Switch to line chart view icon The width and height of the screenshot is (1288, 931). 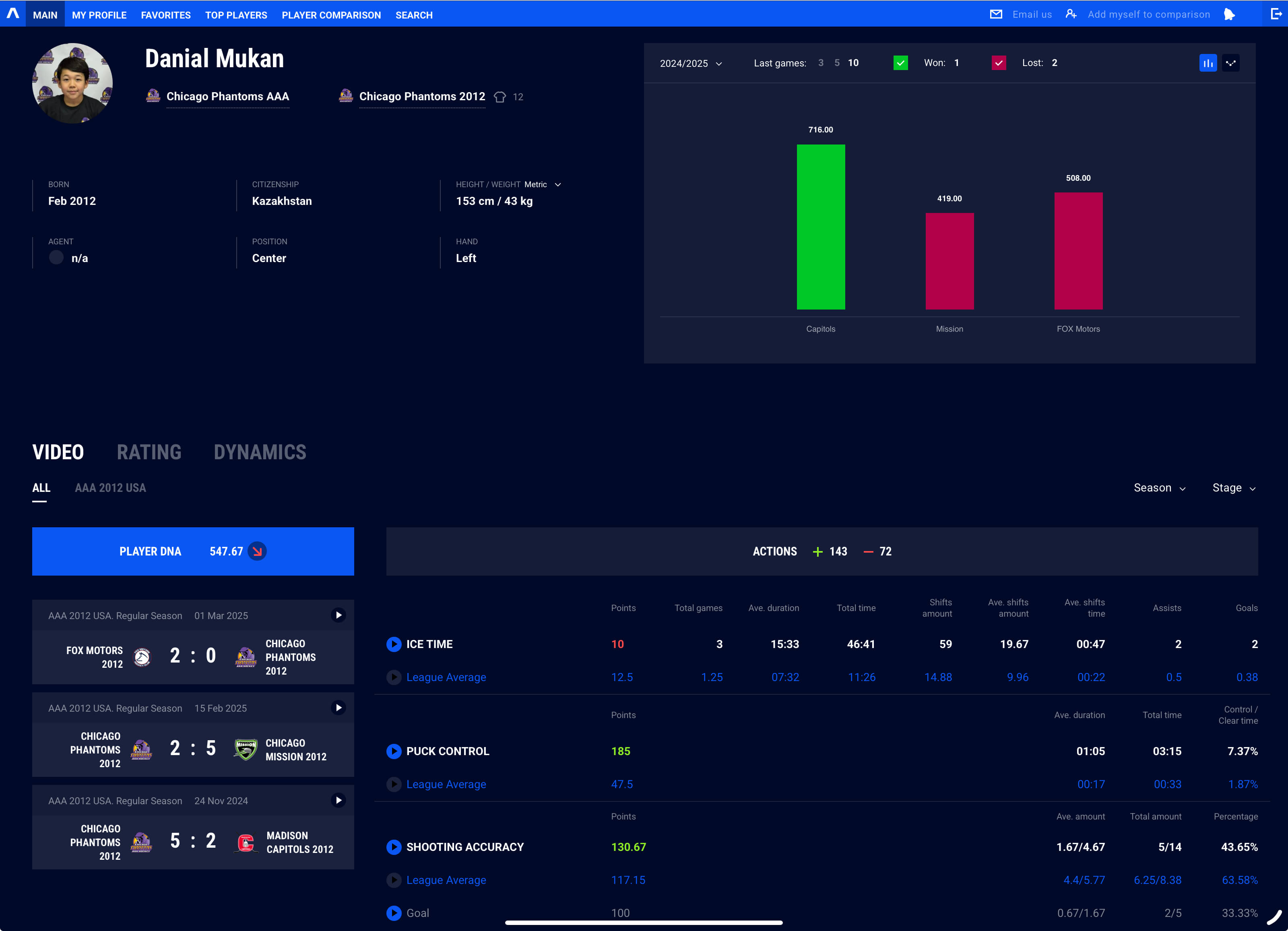point(1230,63)
